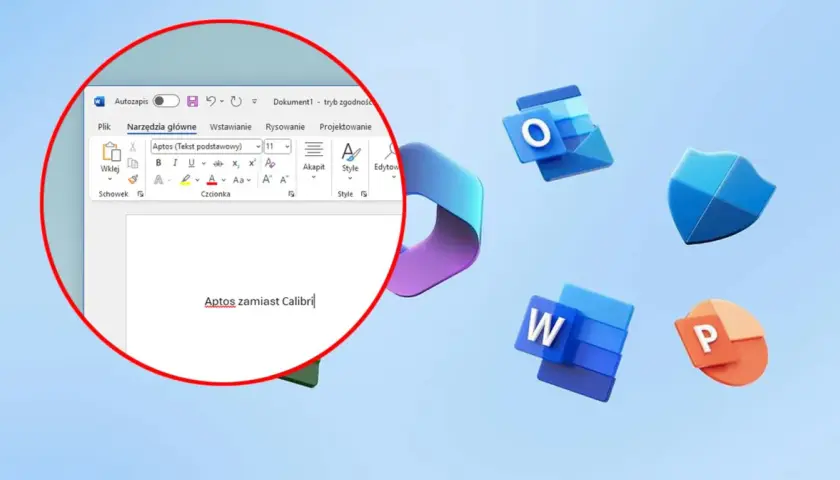This screenshot has height=480, width=840.
Task: Click the Copy pages icon
Action: (x=133, y=163)
